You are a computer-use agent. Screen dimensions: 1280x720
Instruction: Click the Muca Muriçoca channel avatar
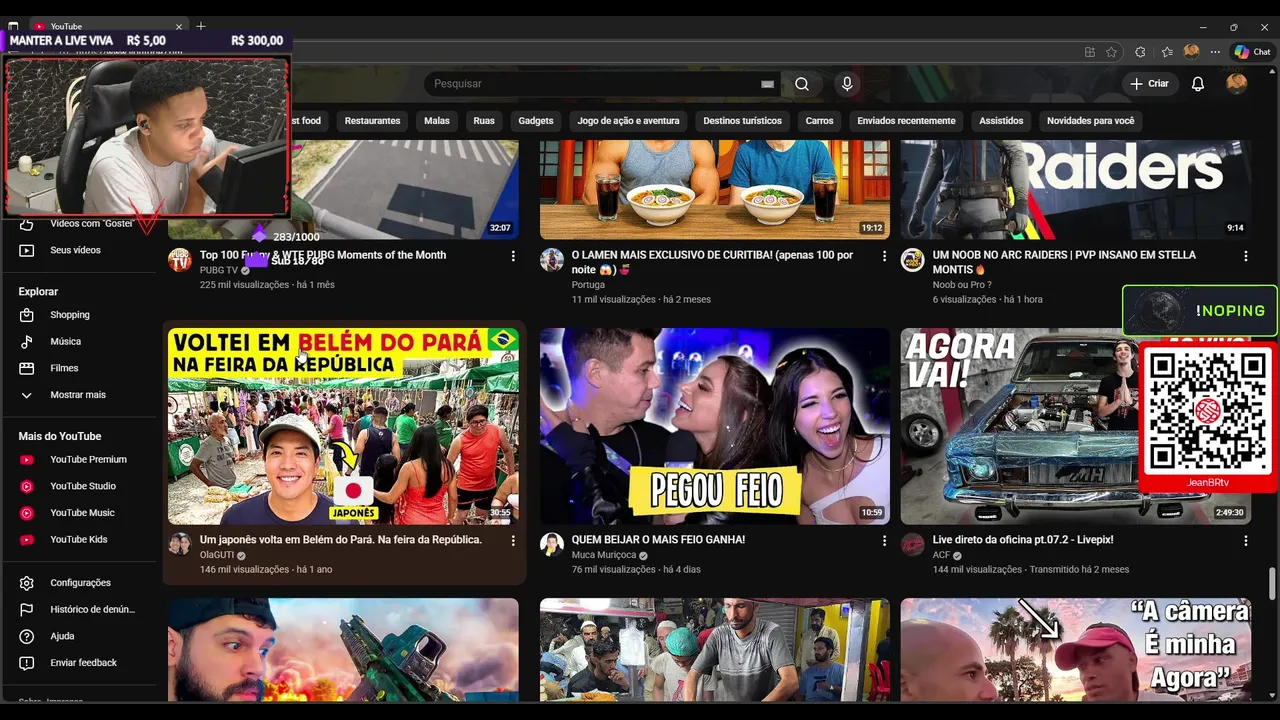(552, 544)
